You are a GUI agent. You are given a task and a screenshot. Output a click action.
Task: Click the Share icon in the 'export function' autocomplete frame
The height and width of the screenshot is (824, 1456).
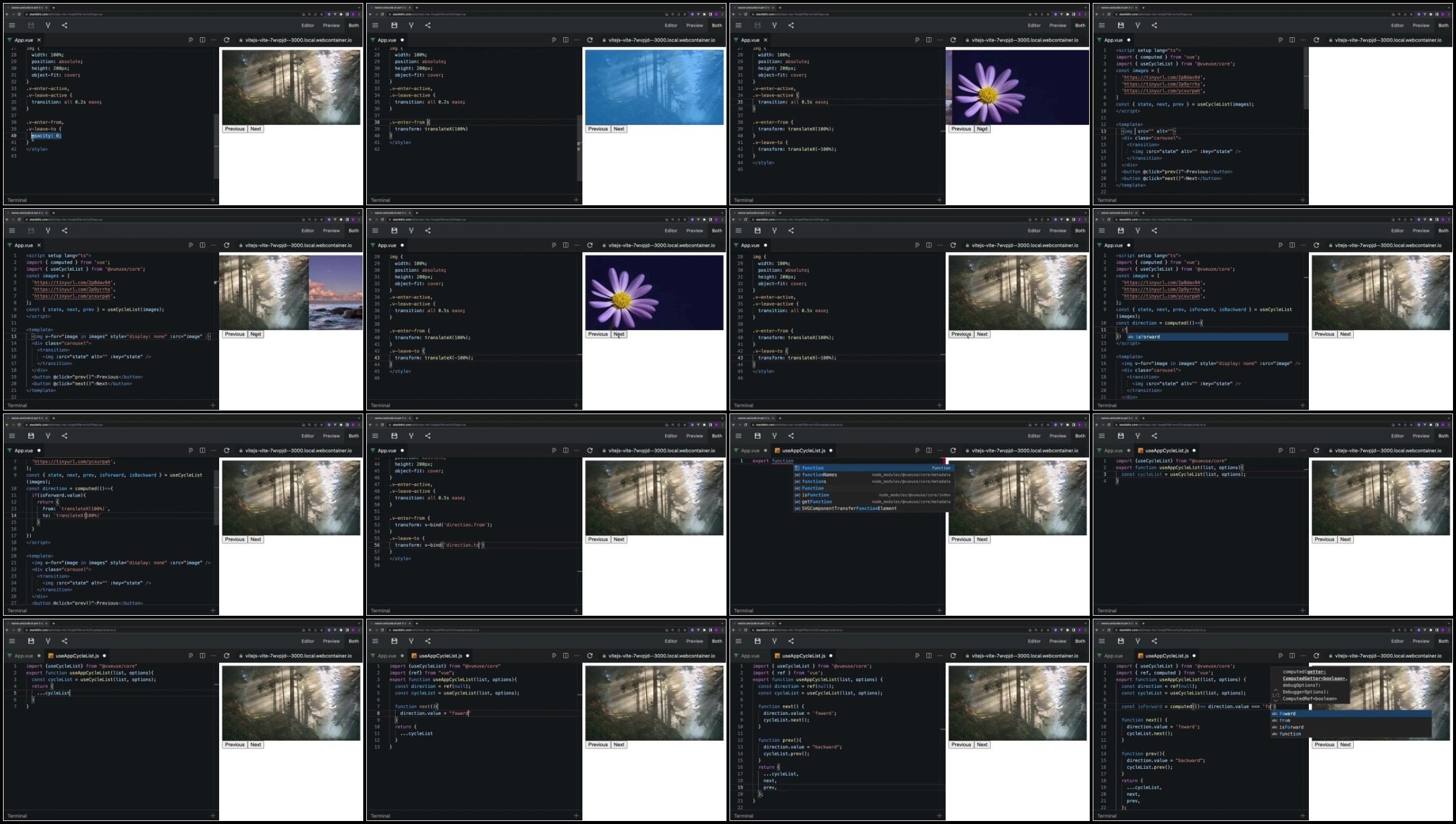coord(791,436)
